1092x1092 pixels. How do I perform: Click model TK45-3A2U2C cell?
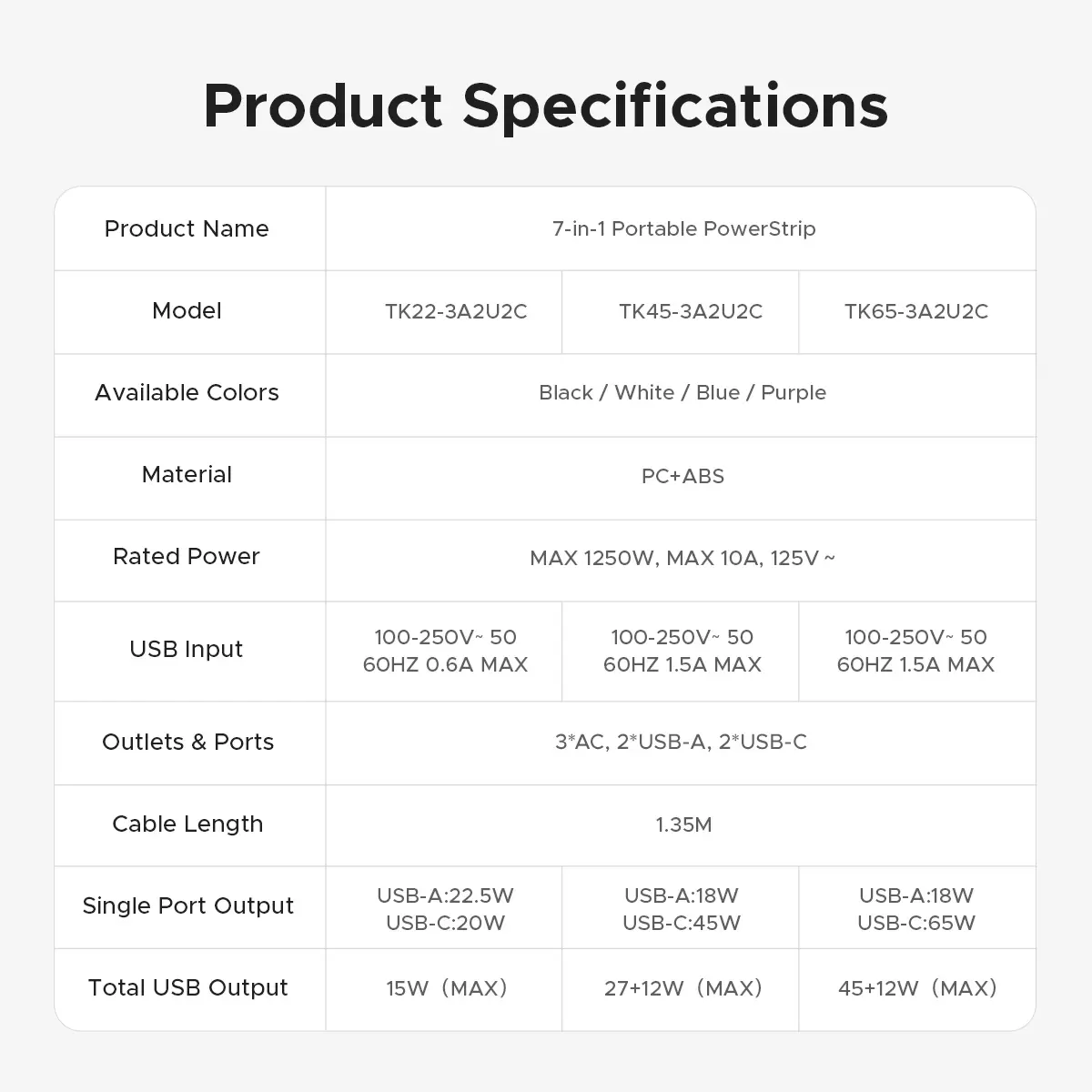tap(691, 311)
